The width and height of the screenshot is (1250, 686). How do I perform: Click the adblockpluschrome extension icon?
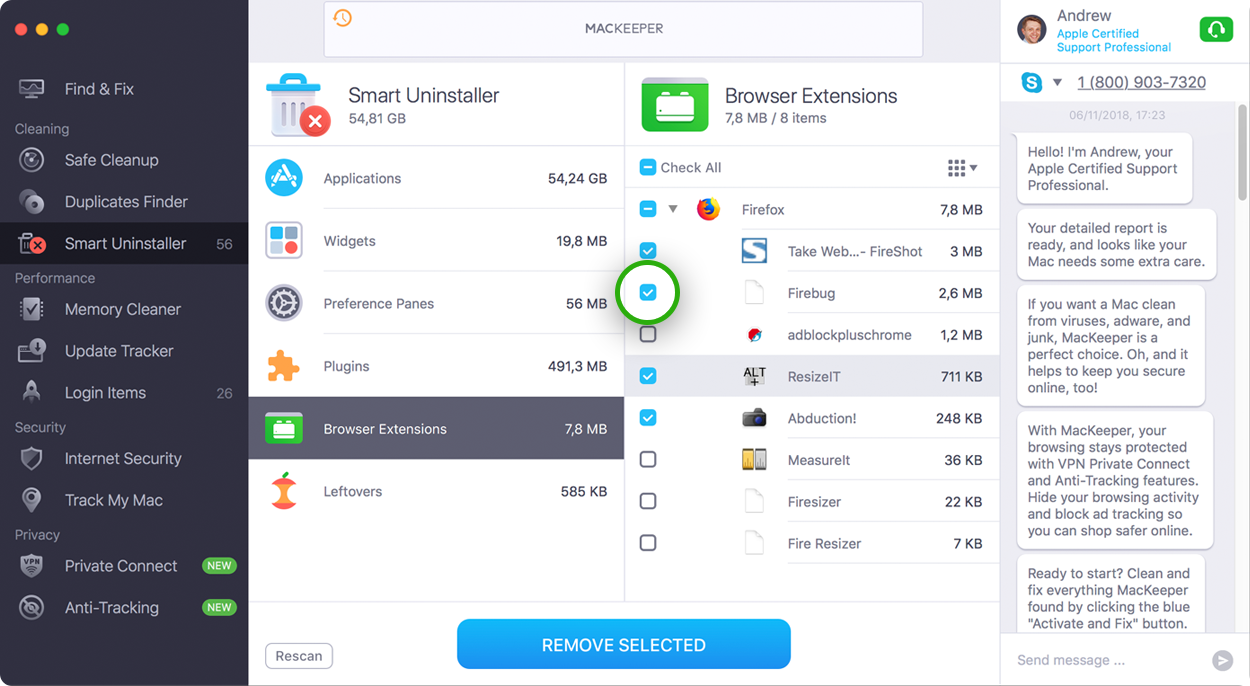coord(755,335)
